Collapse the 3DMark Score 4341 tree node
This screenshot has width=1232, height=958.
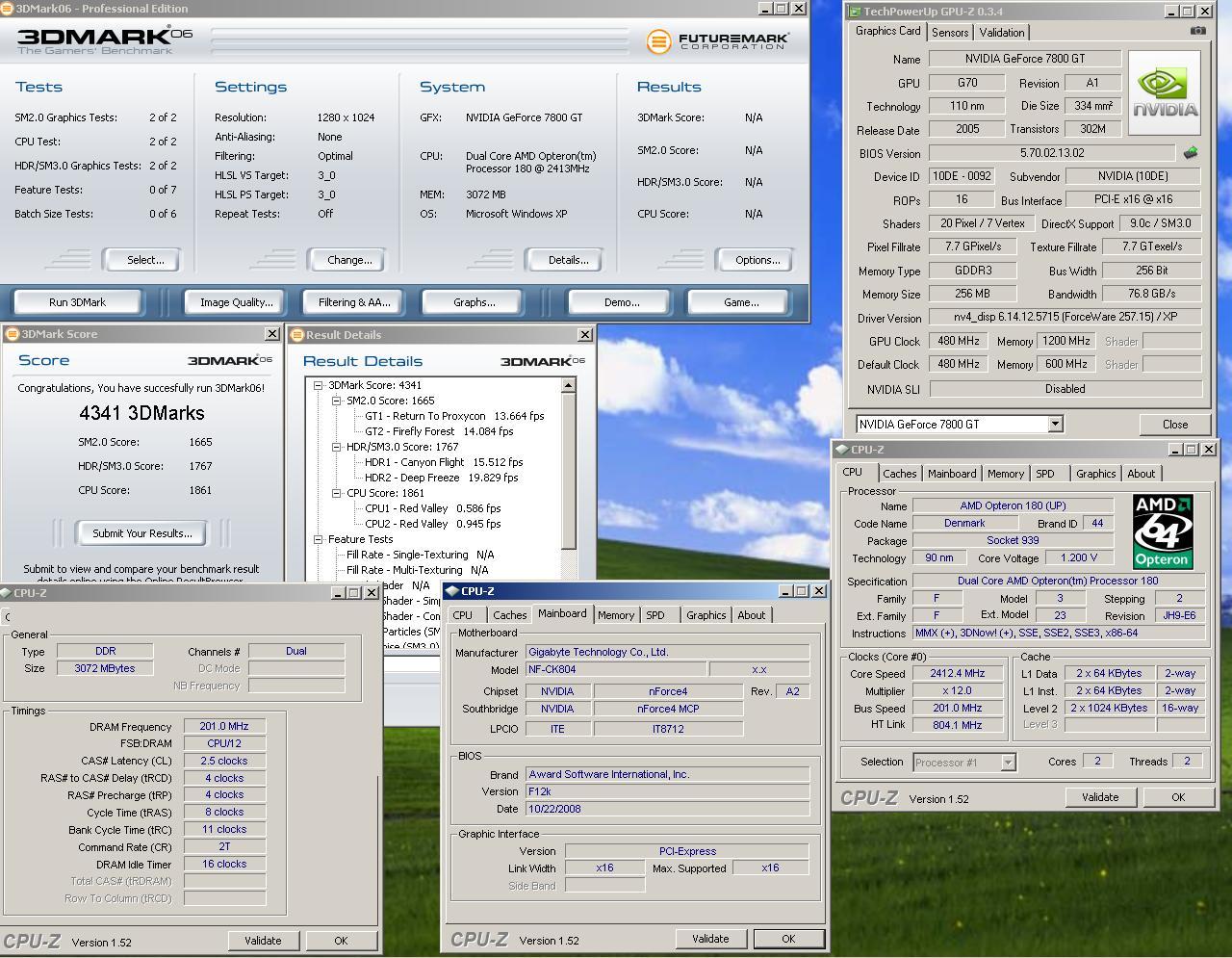tap(318, 385)
